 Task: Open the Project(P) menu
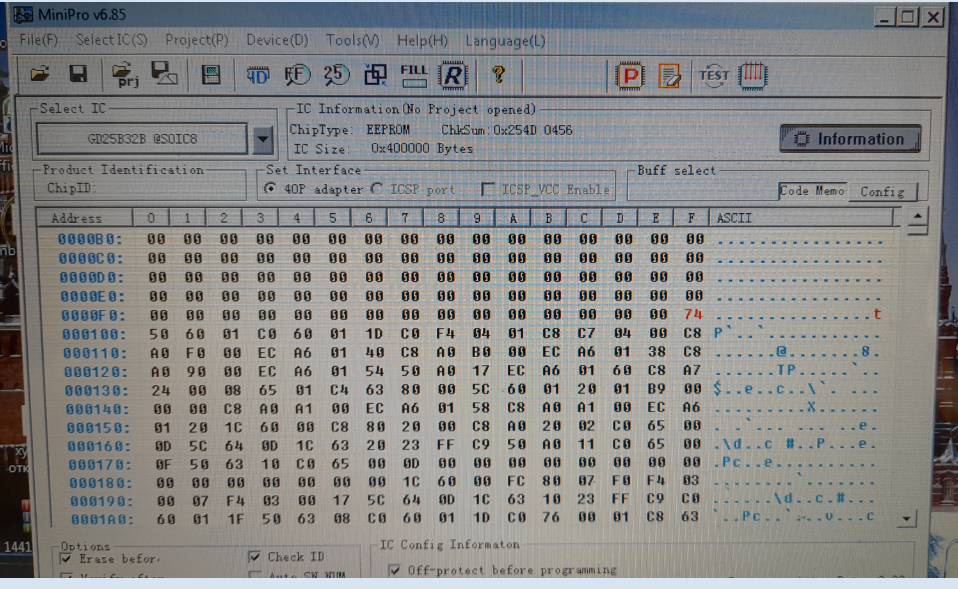pyautogui.click(x=197, y=40)
